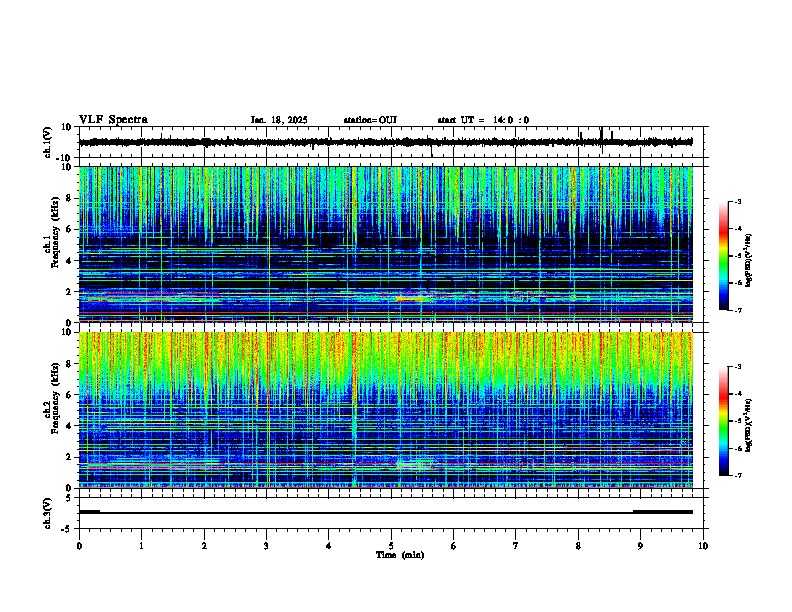The height and width of the screenshot is (612, 792).
Task: Select the start UT time label
Action: tap(483, 120)
